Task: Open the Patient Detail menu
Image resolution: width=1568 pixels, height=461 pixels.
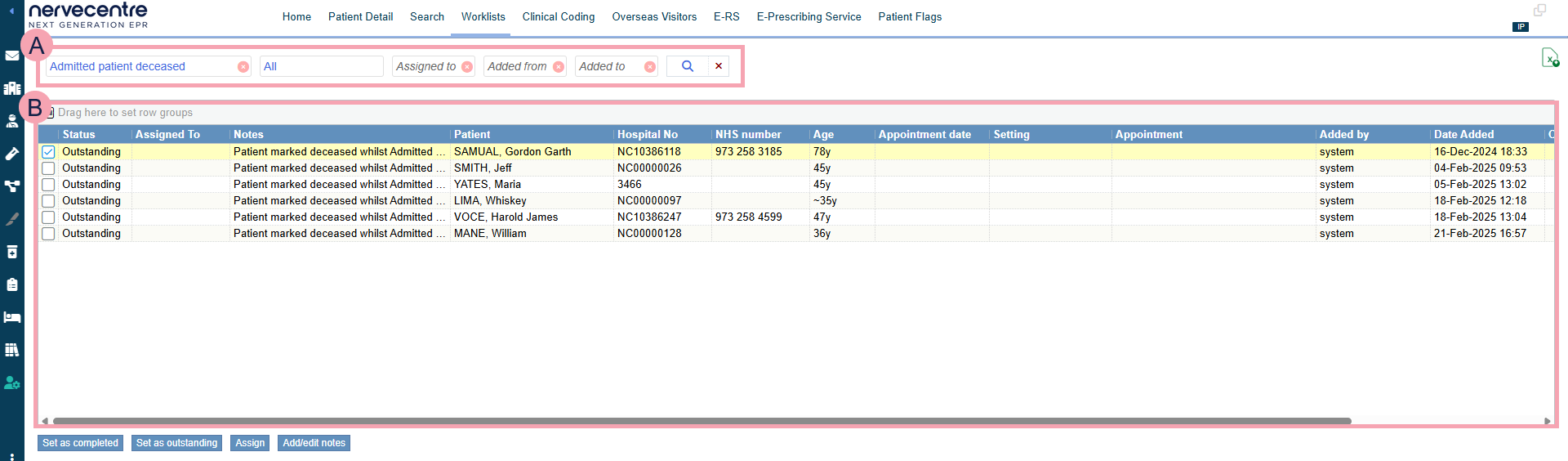Action: tap(360, 16)
